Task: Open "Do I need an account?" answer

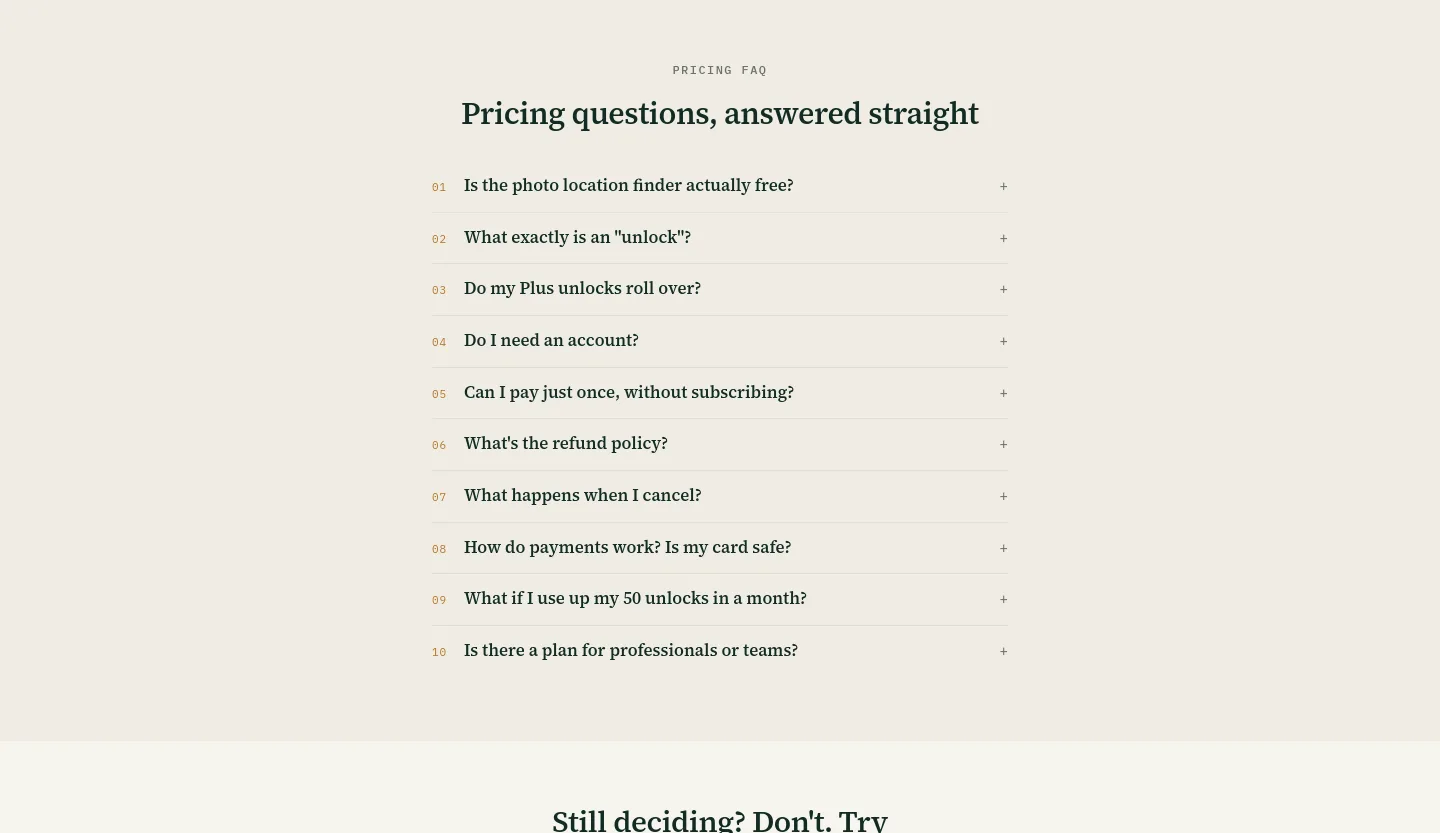Action: [720, 341]
